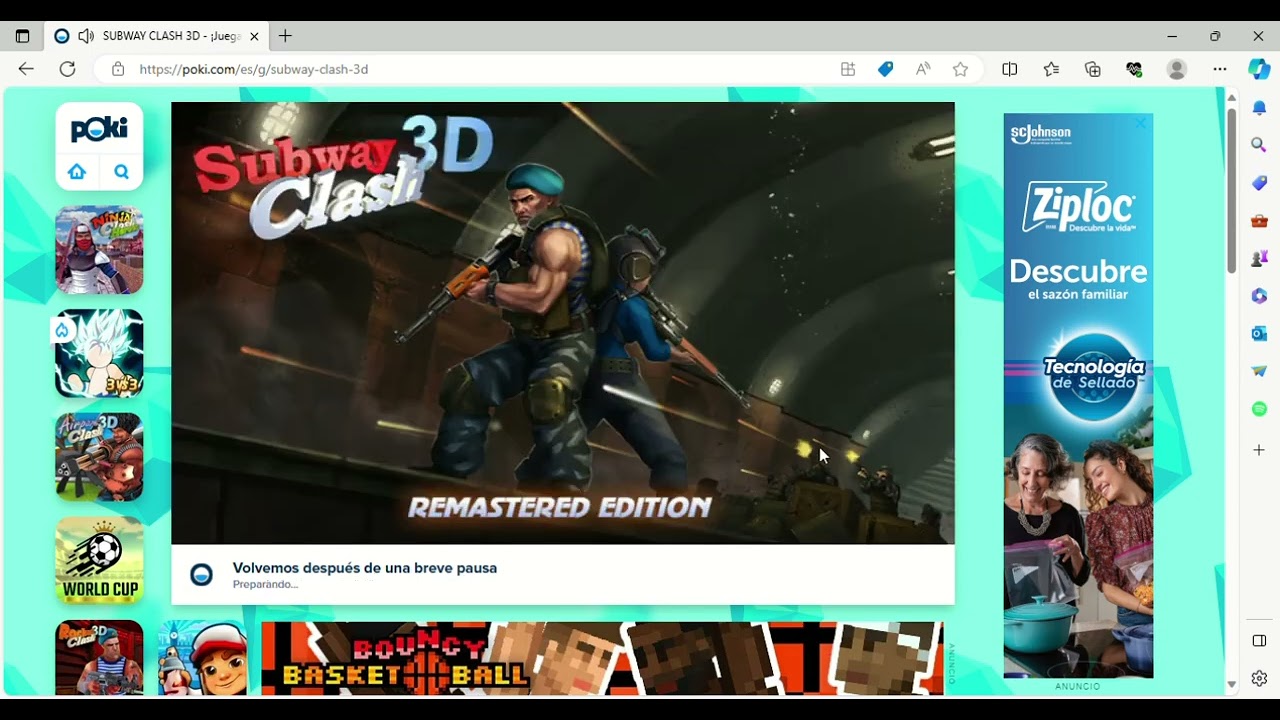
Task: Open the apps grid icon in address bar
Action: (x=848, y=69)
